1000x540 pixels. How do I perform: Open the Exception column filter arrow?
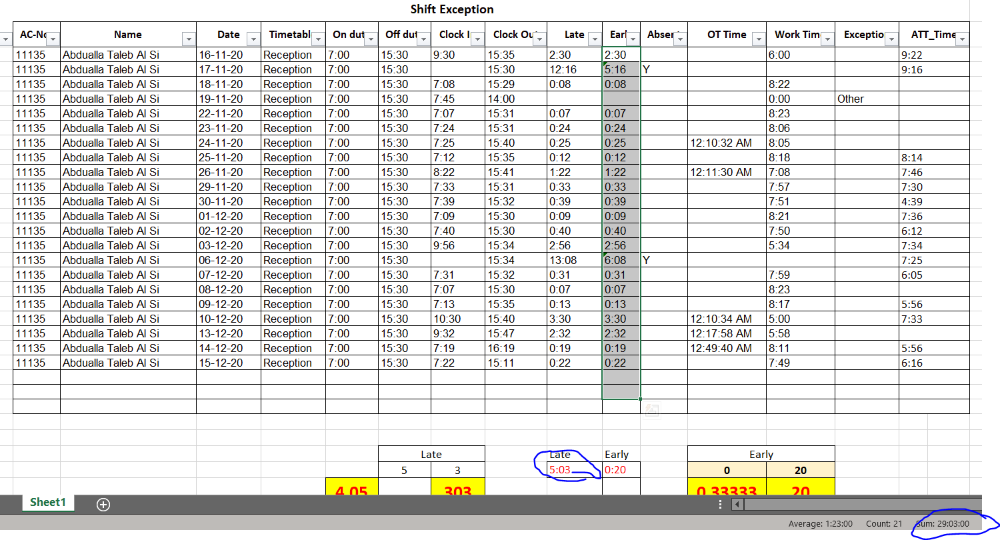coord(889,39)
